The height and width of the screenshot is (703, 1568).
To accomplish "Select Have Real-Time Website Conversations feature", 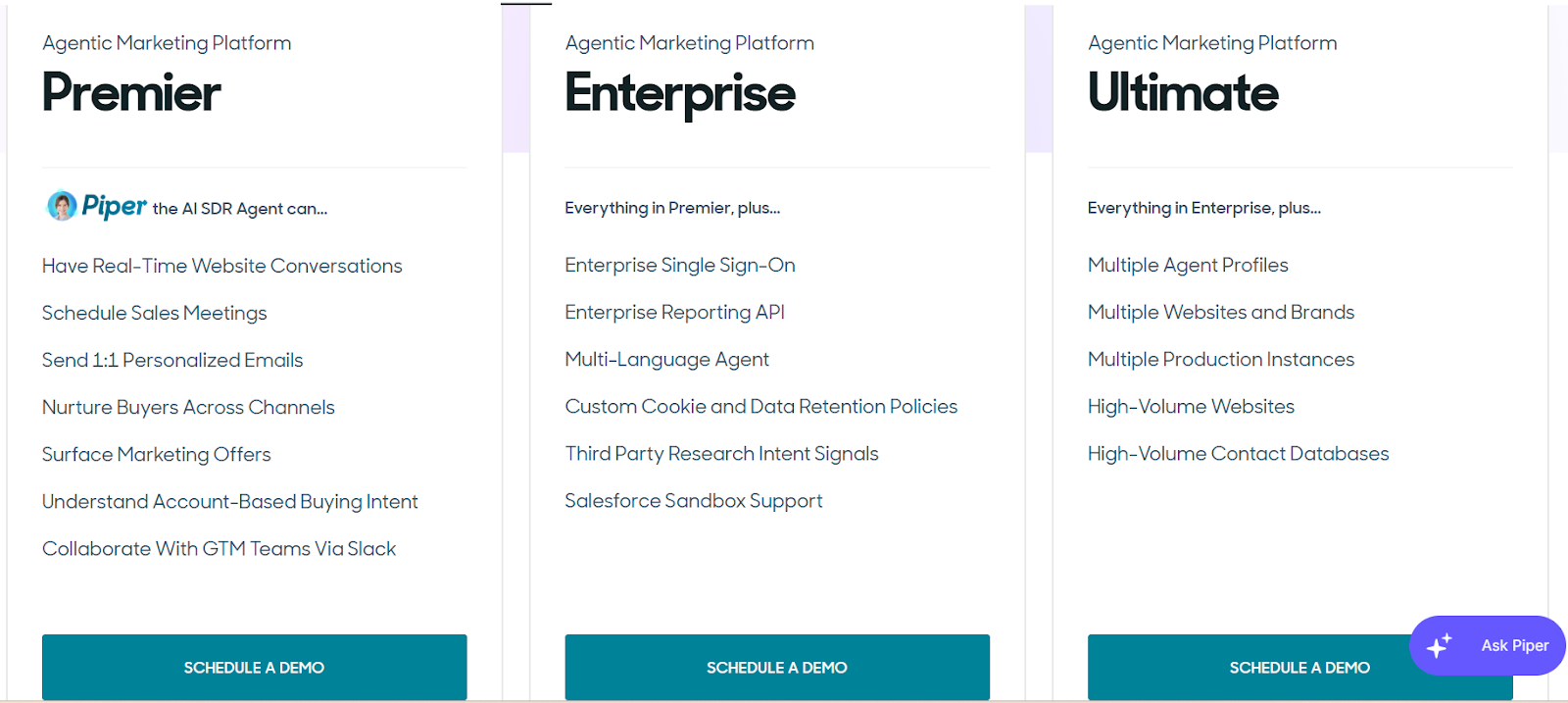I will [x=221, y=265].
